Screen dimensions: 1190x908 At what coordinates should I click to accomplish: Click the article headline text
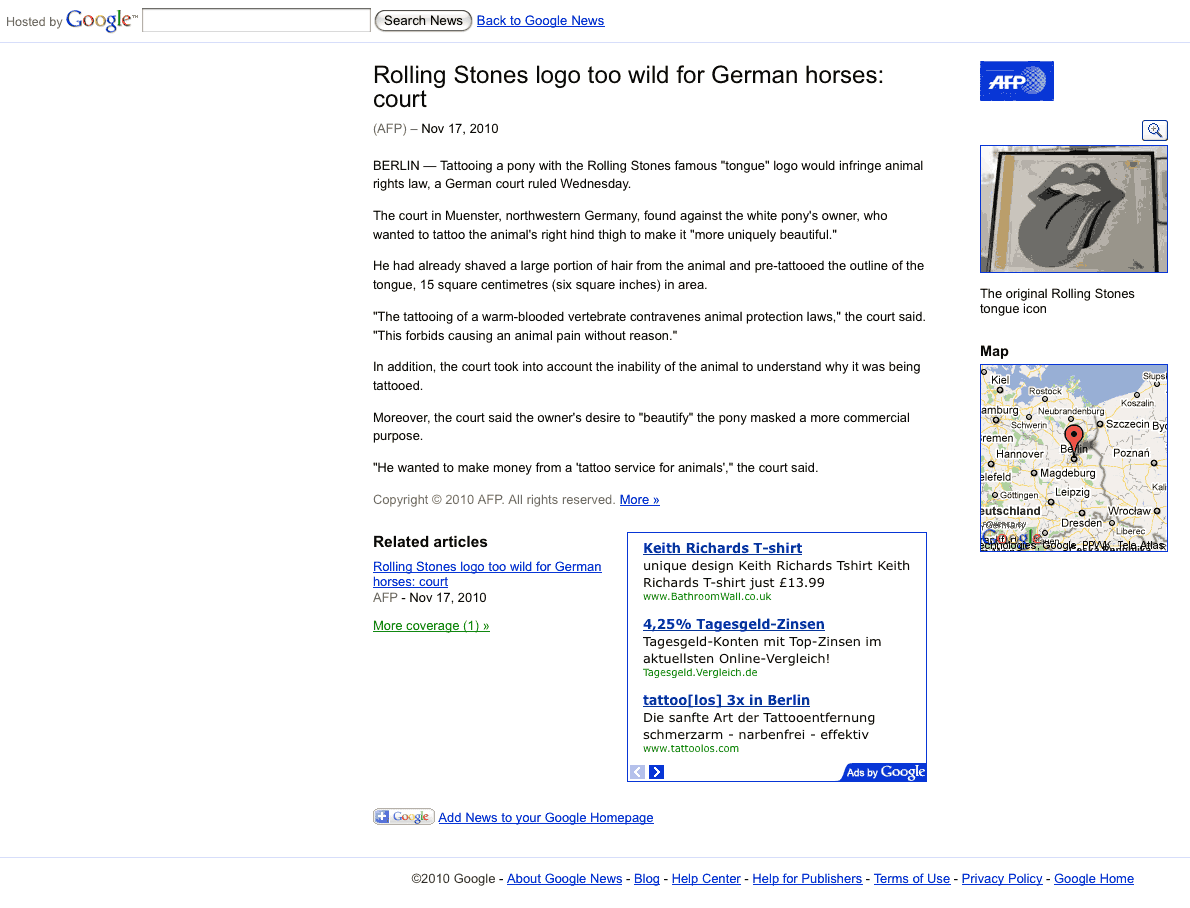tap(628, 87)
